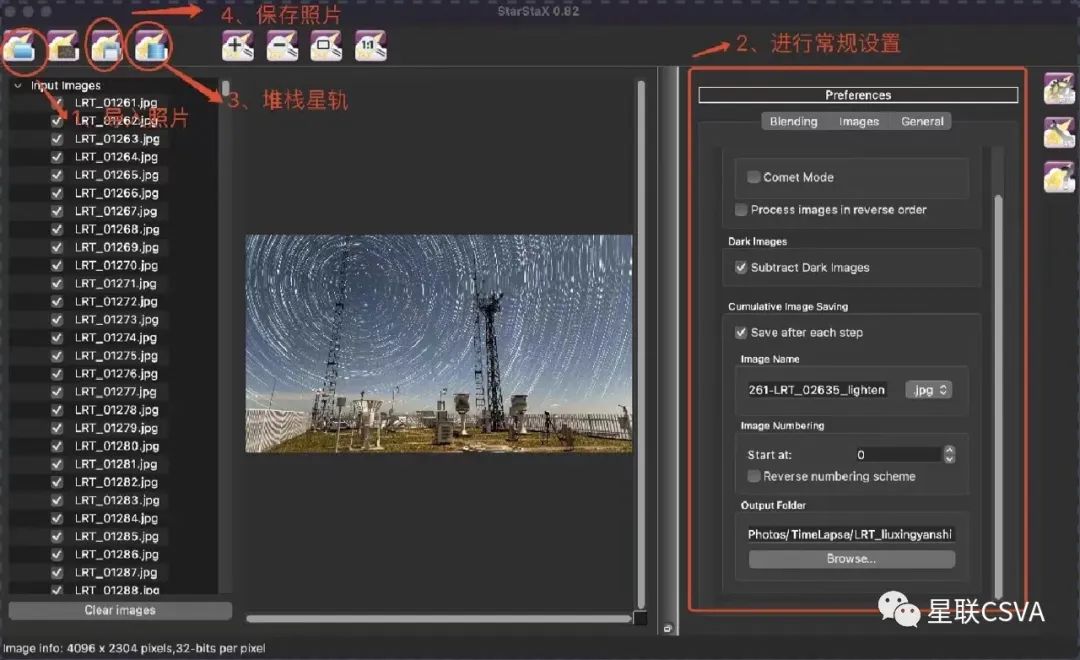Open the .jpg file format dropdown
Image resolution: width=1080 pixels, height=660 pixels.
pos(928,390)
